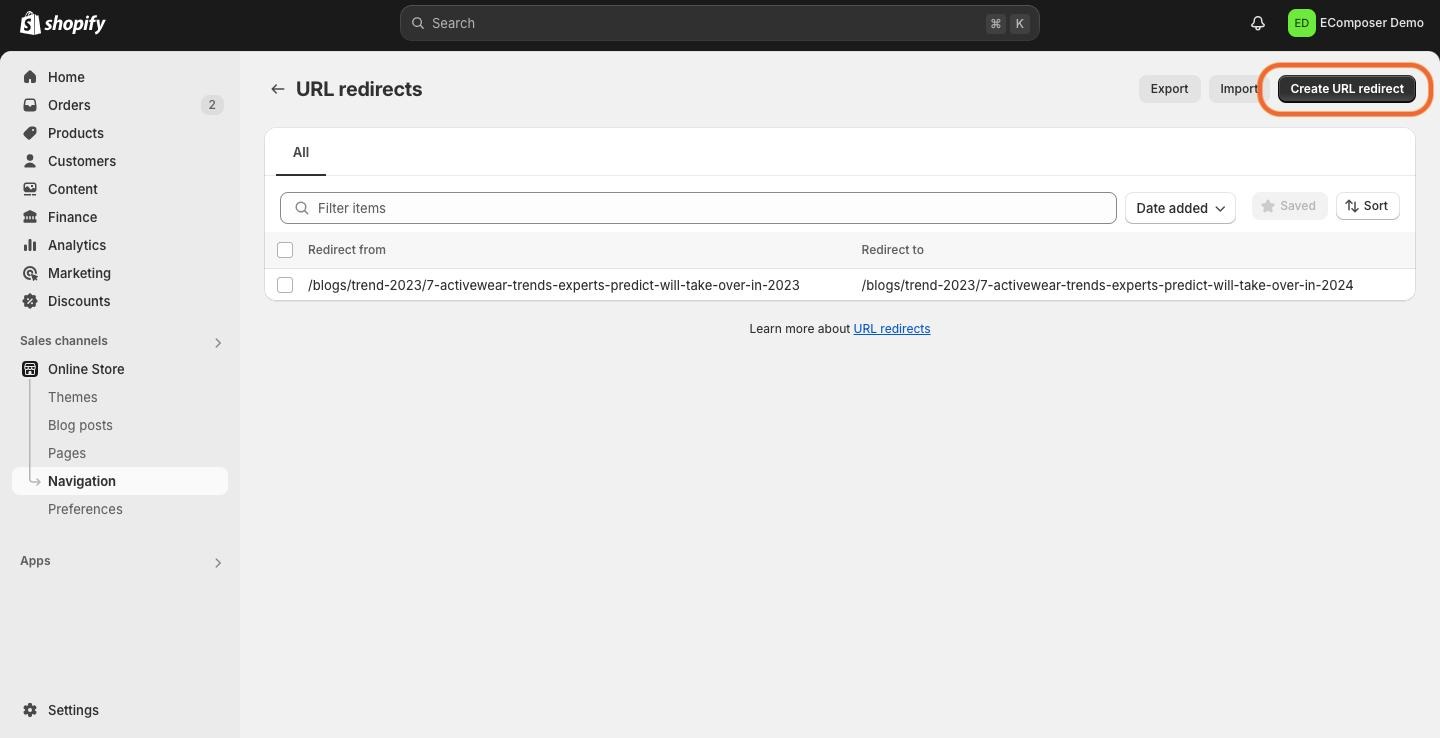Click the Saved button label
1440x738 pixels.
(x=1298, y=206)
